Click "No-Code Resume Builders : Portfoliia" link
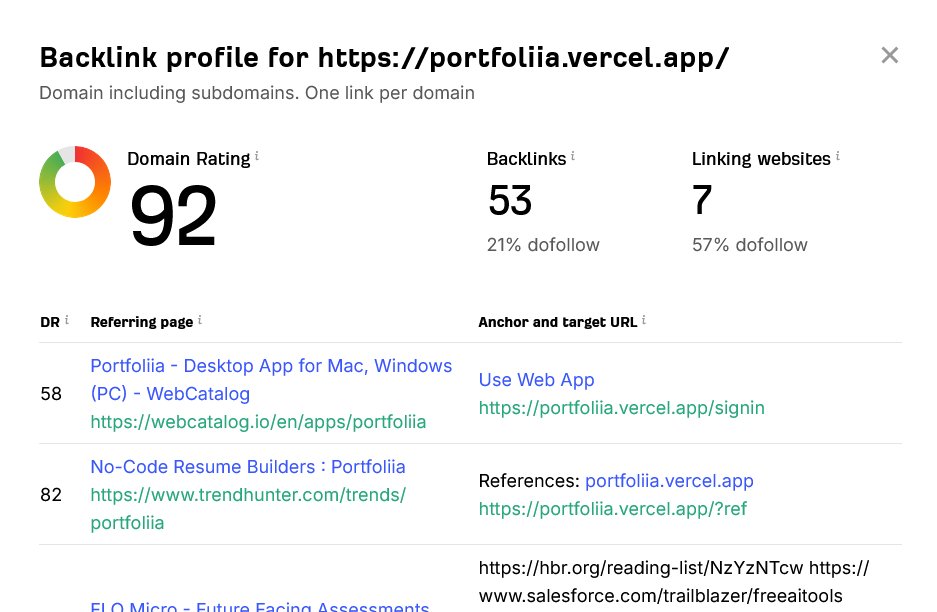Viewport: 937px width, 612px height. coord(247,467)
